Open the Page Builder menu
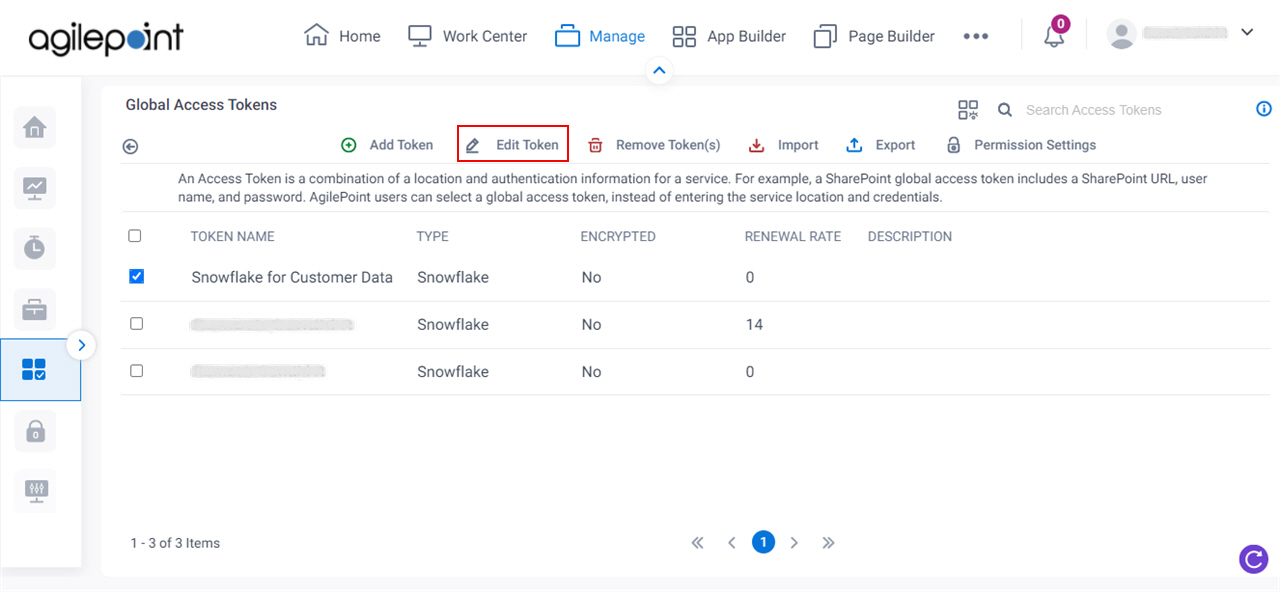This screenshot has height=592, width=1280. (874, 36)
